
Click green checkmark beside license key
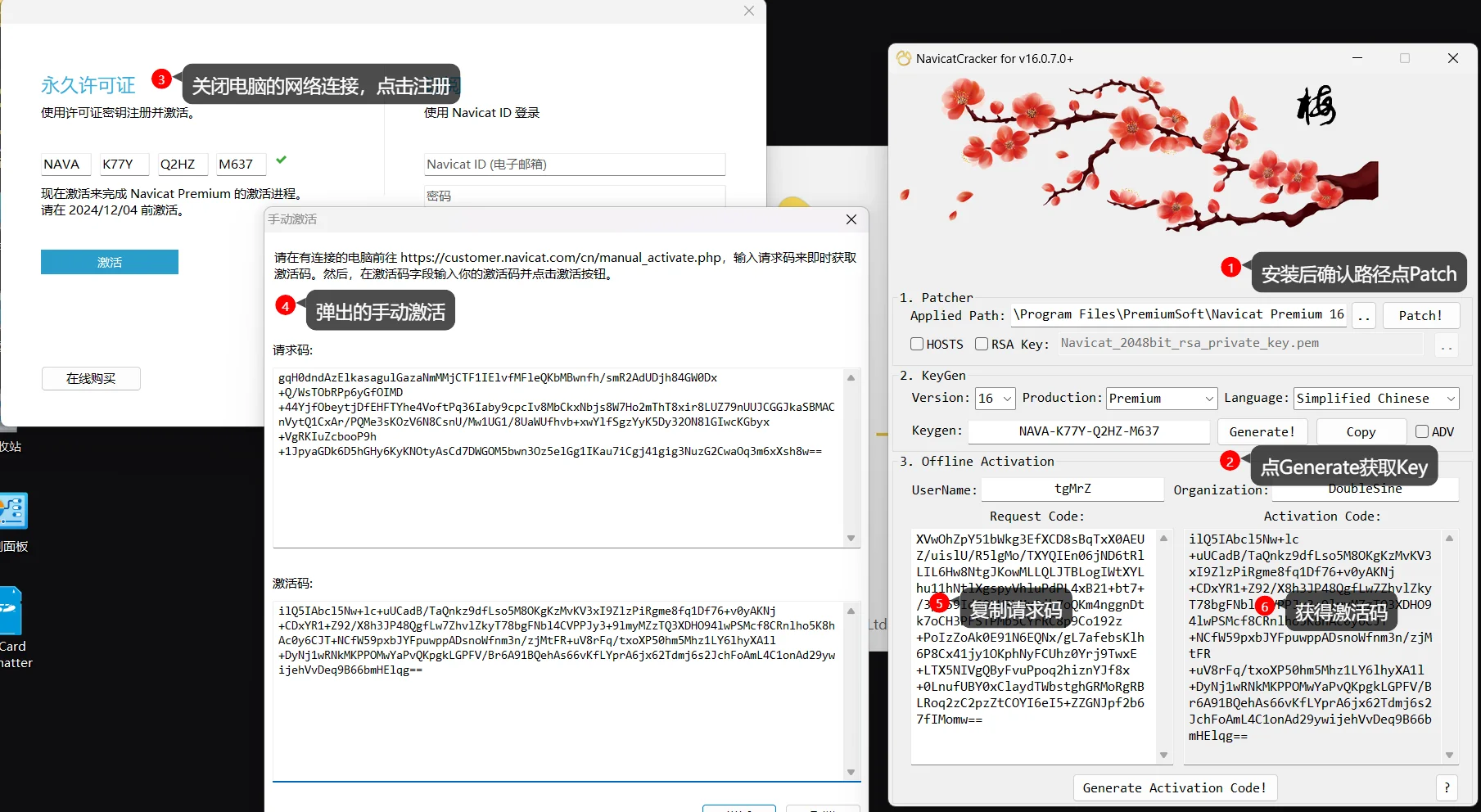[281, 160]
